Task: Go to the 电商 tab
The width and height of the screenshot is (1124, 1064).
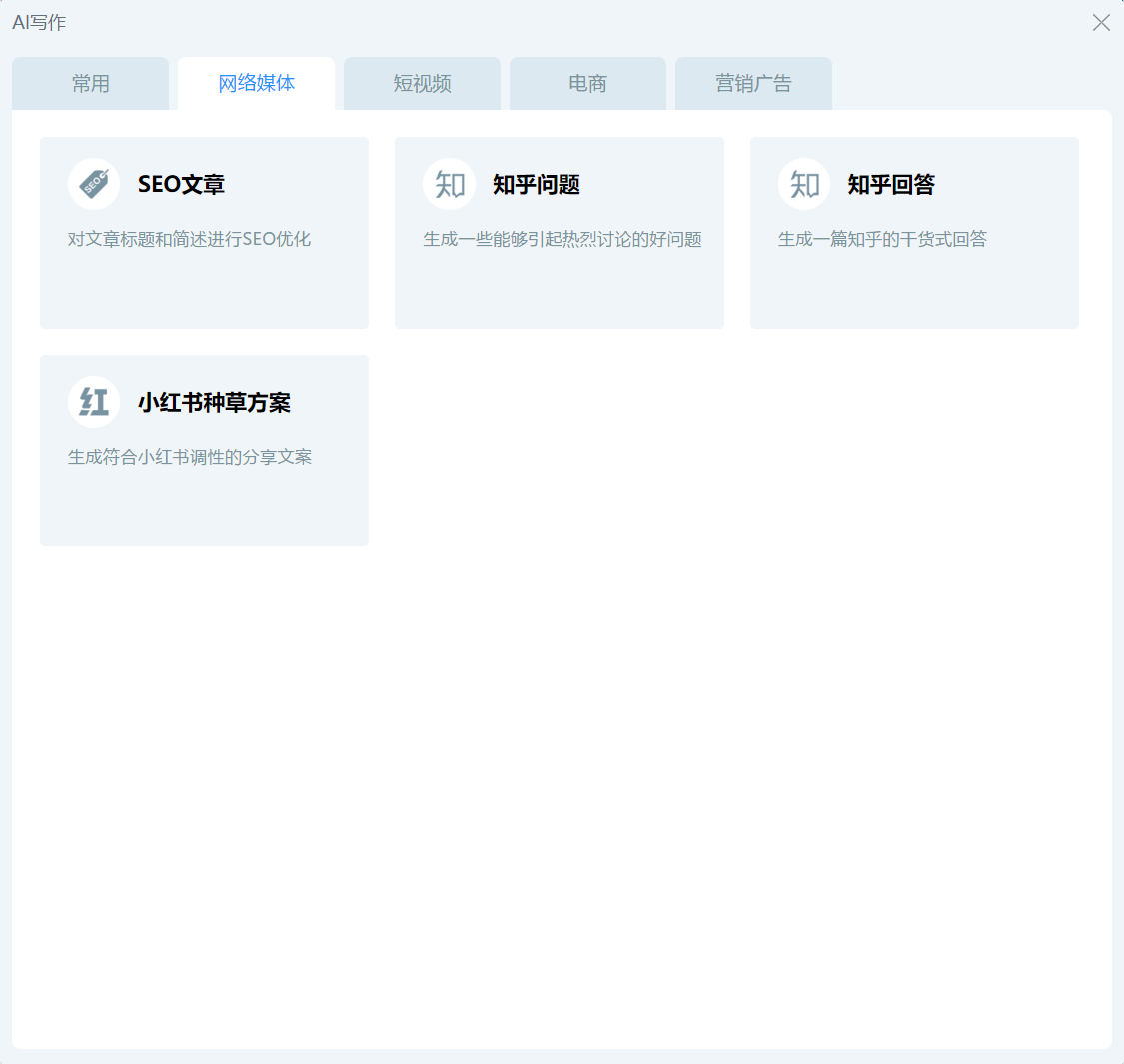Action: [x=587, y=84]
